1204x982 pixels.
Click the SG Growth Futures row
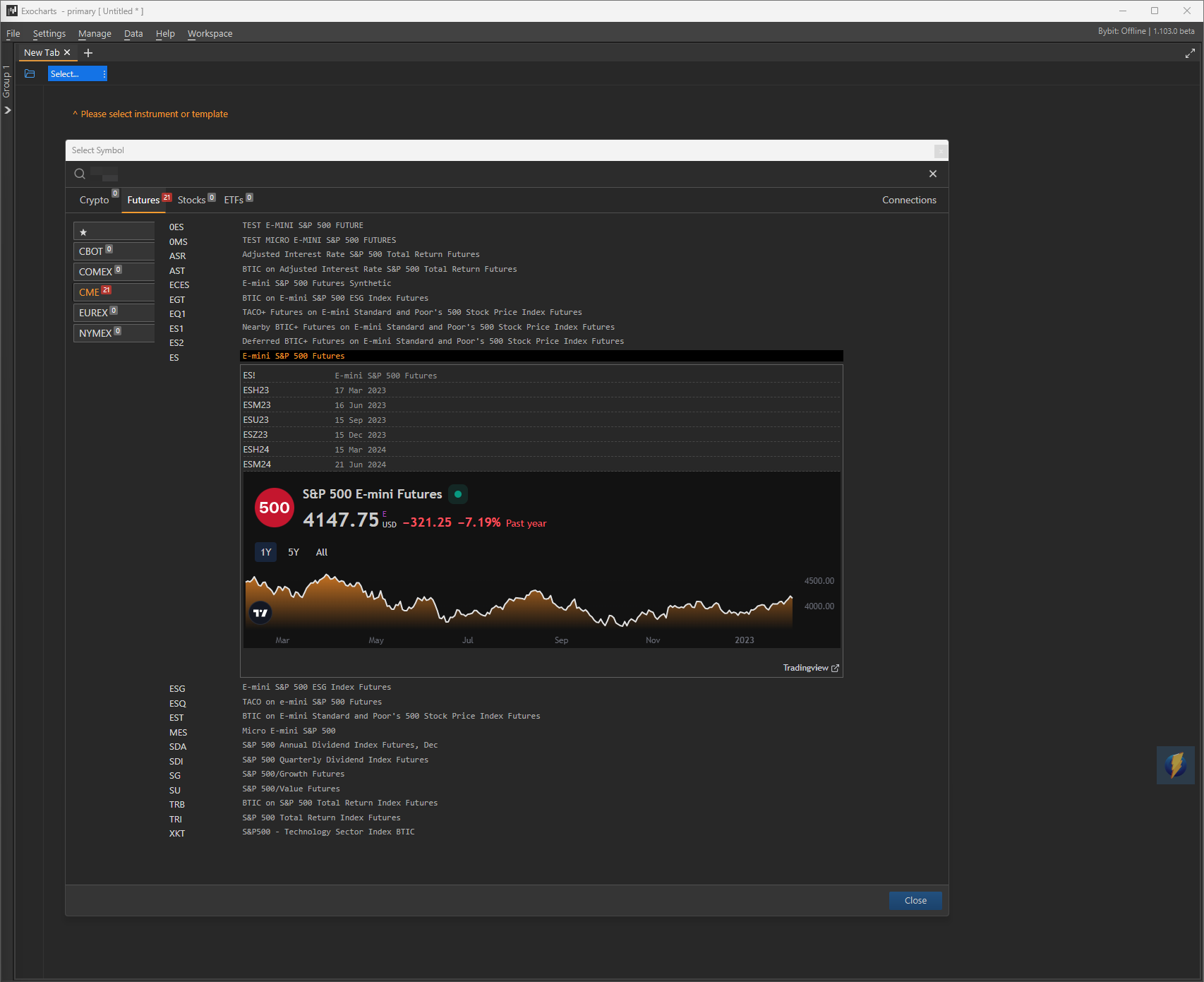[x=505, y=774]
